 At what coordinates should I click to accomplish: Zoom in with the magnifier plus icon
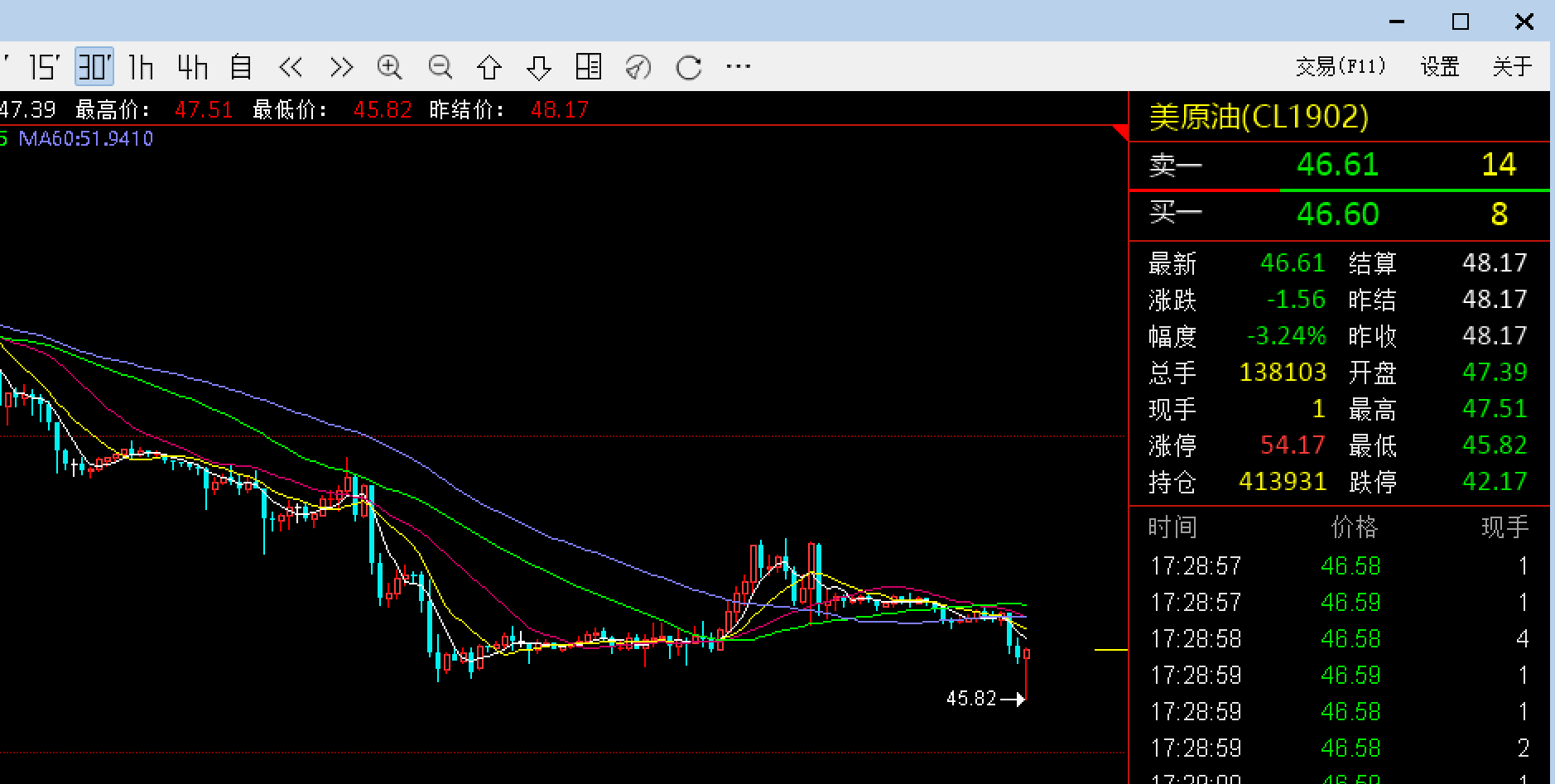click(390, 67)
